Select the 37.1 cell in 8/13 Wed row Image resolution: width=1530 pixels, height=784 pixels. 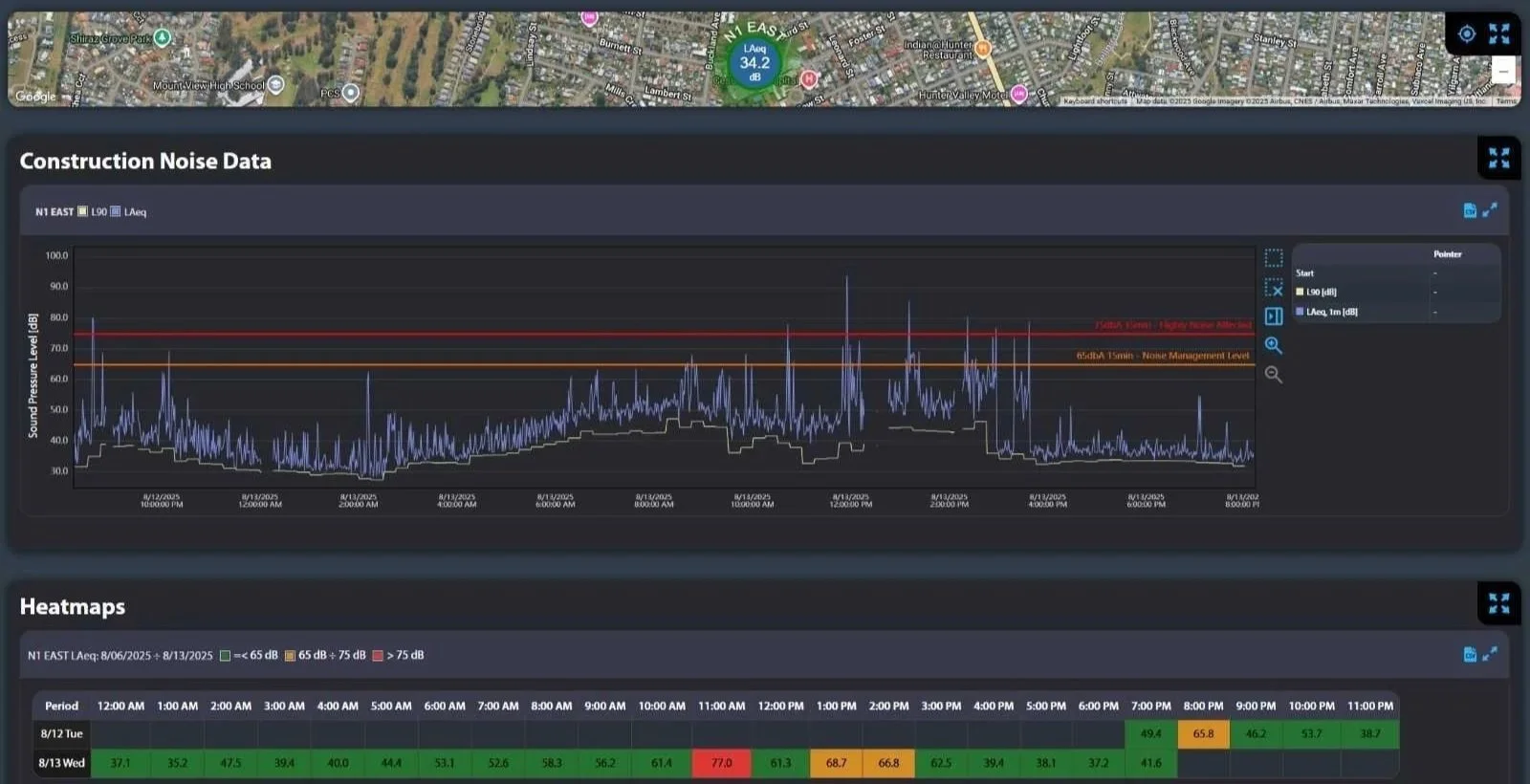(x=120, y=763)
